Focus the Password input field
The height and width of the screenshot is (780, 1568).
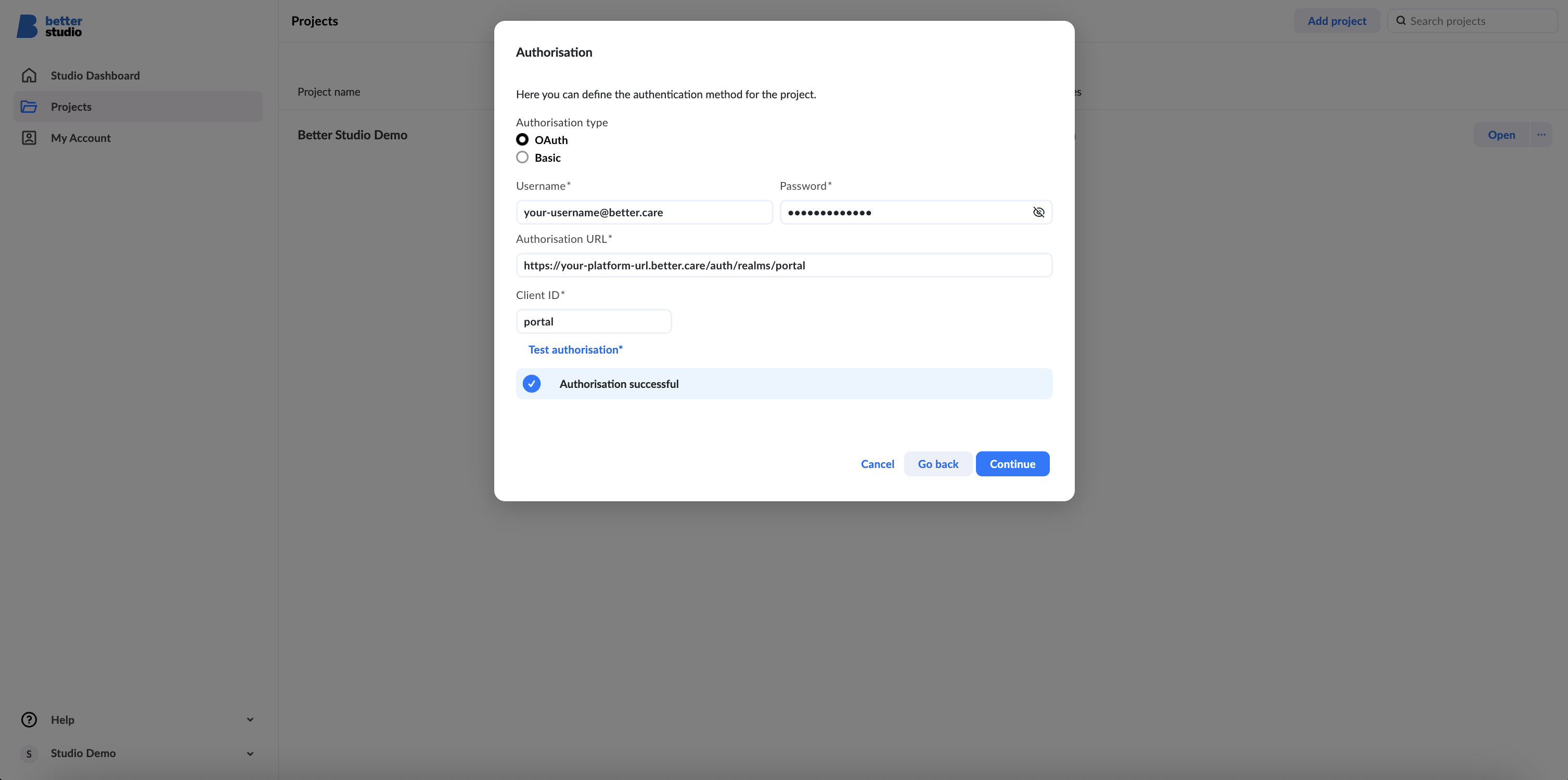tap(916, 212)
